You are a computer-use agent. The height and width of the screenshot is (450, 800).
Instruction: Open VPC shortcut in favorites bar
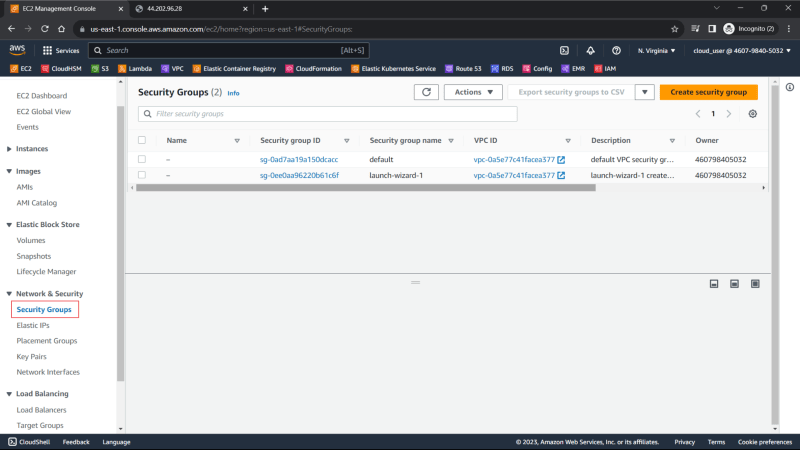pos(172,68)
